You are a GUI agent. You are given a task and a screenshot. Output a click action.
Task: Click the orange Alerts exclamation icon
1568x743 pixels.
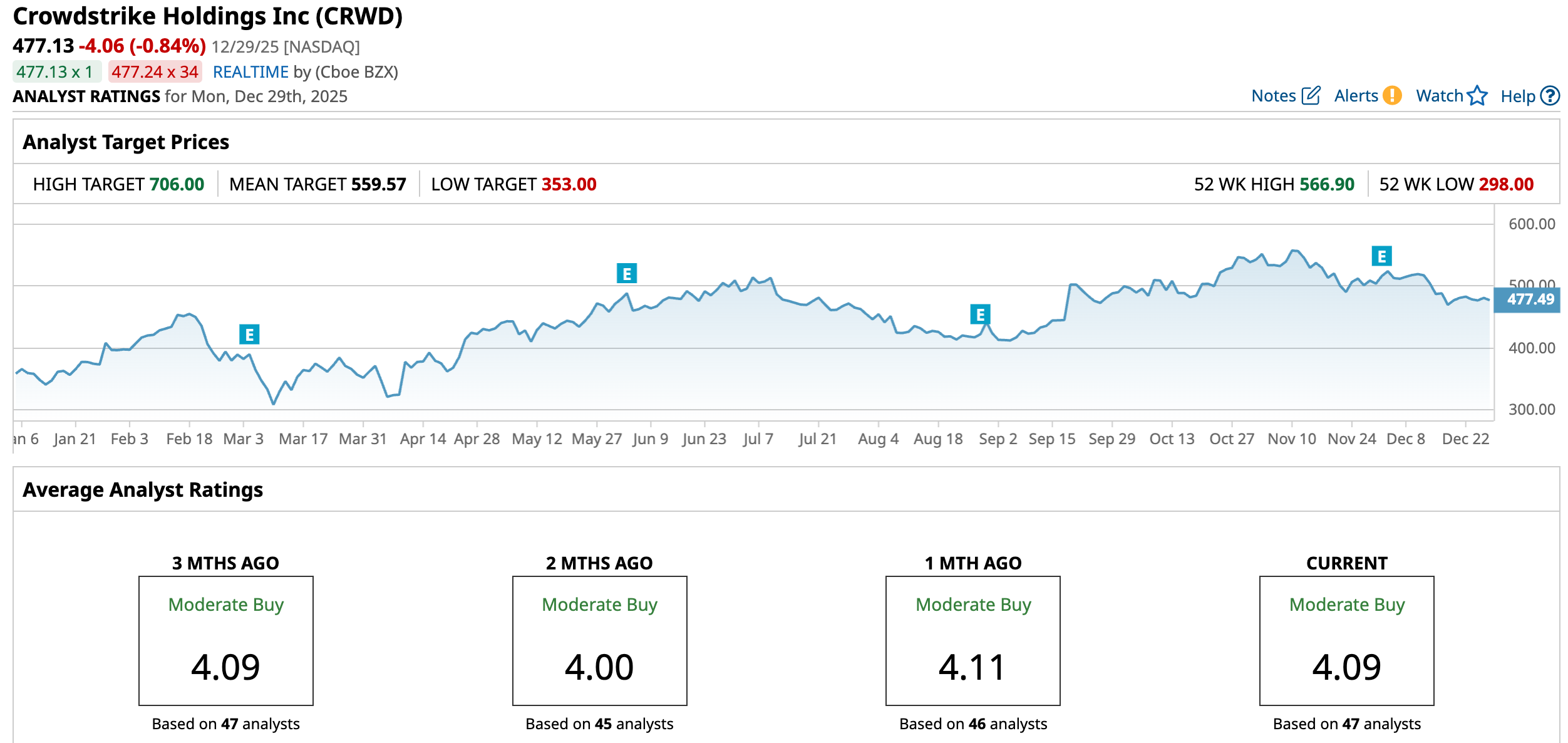(1391, 96)
